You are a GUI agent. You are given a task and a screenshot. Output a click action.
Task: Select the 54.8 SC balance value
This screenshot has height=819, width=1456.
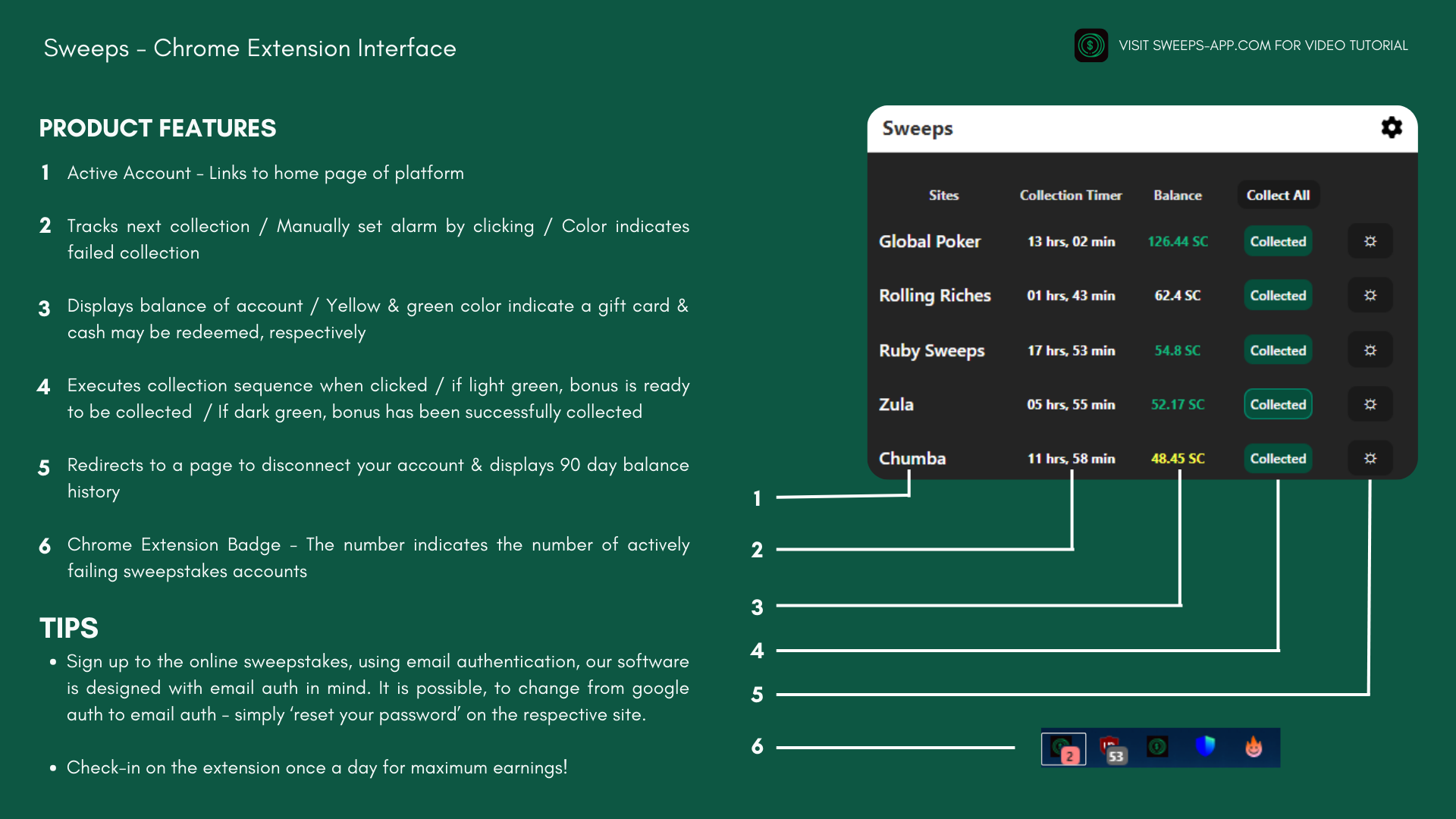point(1178,350)
